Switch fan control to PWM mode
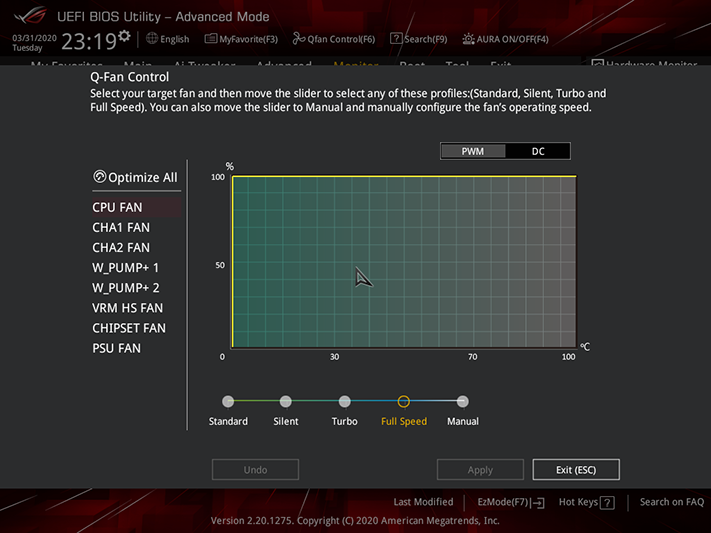The height and width of the screenshot is (533, 711). (x=472, y=151)
